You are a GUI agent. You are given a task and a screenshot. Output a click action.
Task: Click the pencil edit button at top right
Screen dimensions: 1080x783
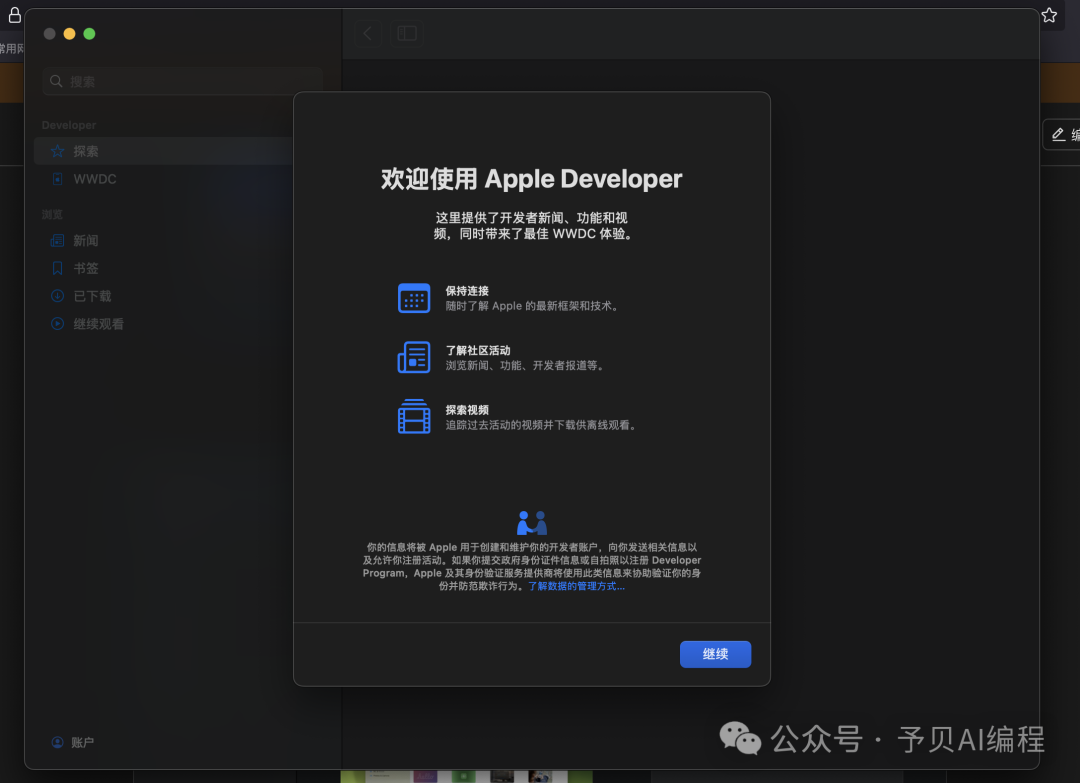(1060, 135)
